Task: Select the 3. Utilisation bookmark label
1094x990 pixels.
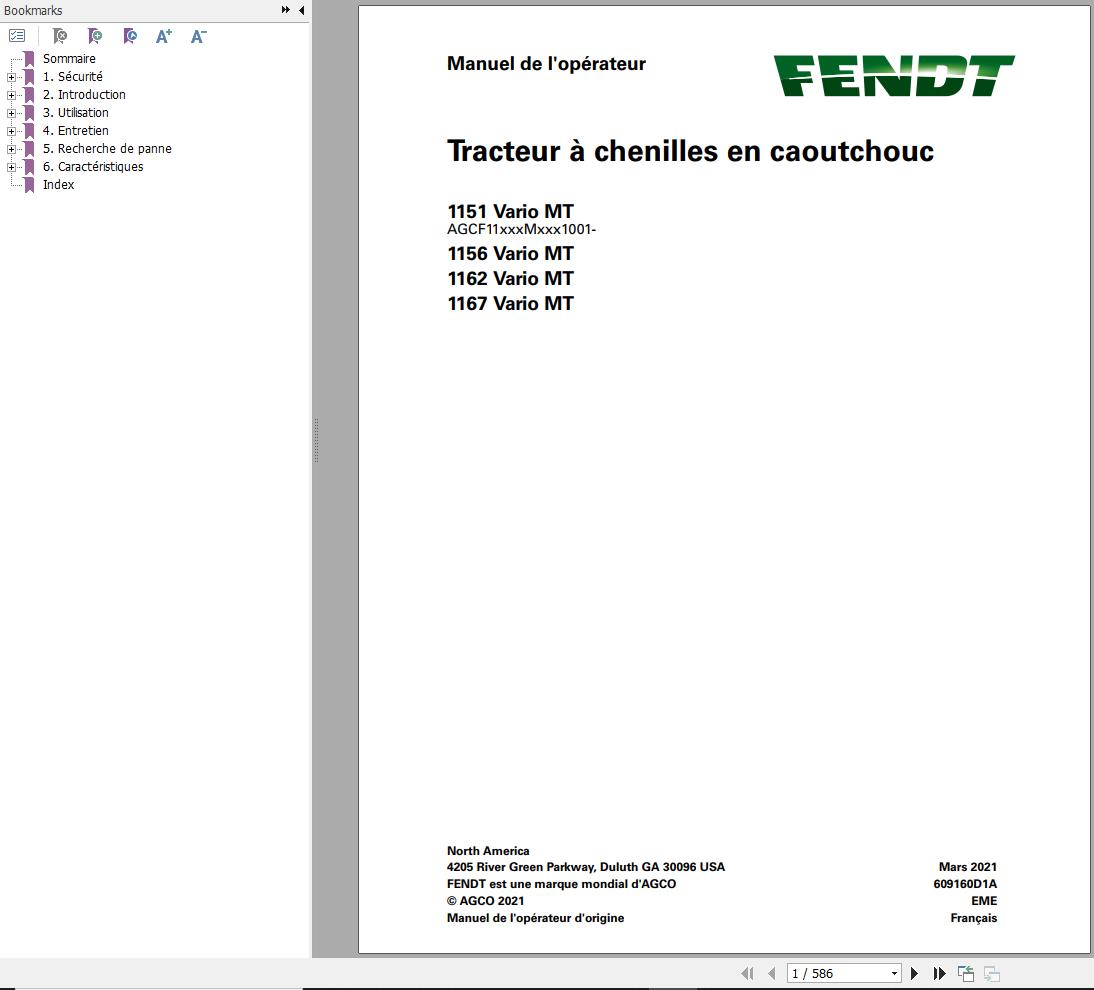Action: (x=75, y=113)
